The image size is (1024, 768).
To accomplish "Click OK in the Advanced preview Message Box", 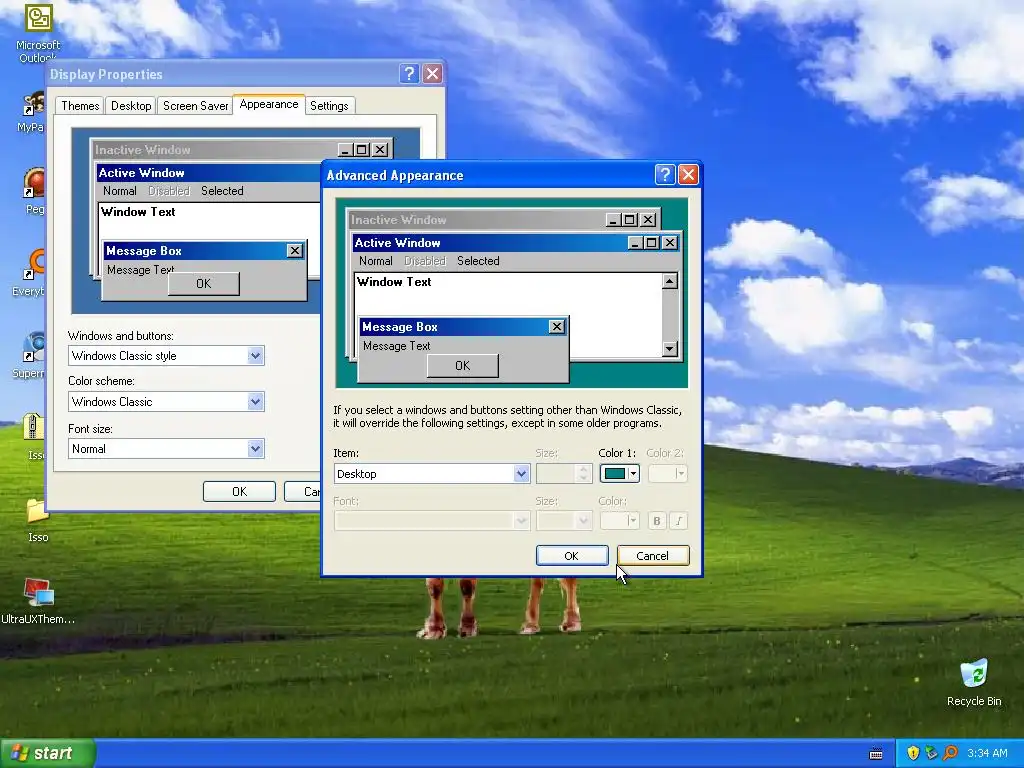I will 462,366.
